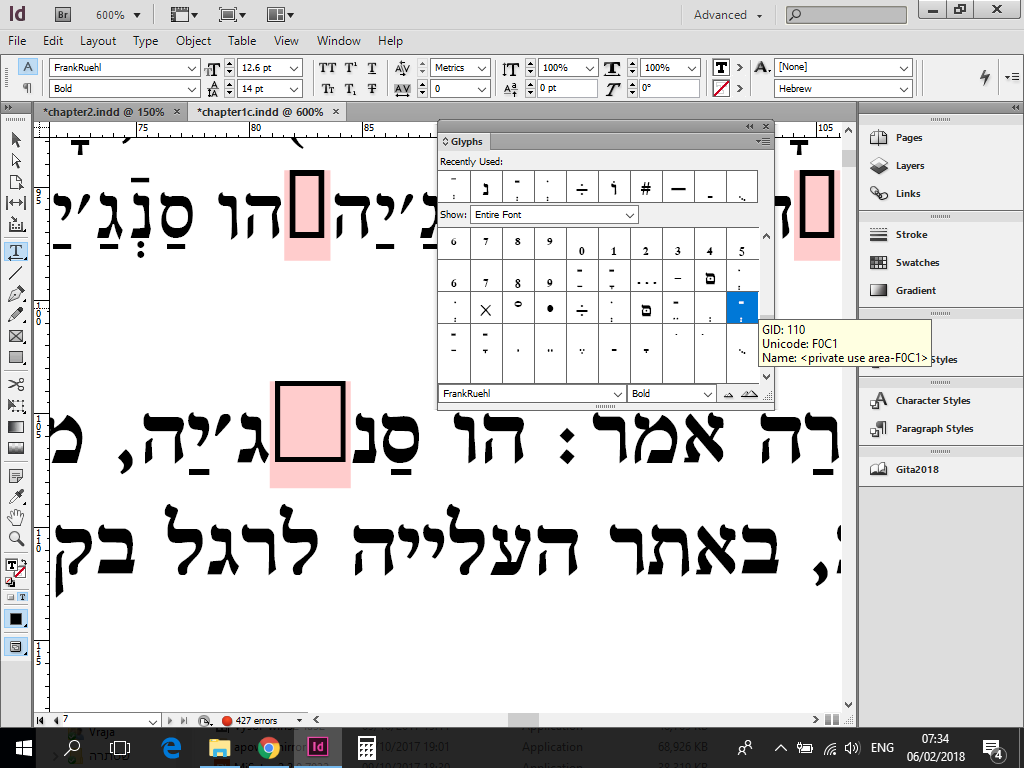Viewport: 1024px width, 768px height.
Task: Select the Gradient Swatch tool
Action: pyautogui.click(x=16, y=427)
